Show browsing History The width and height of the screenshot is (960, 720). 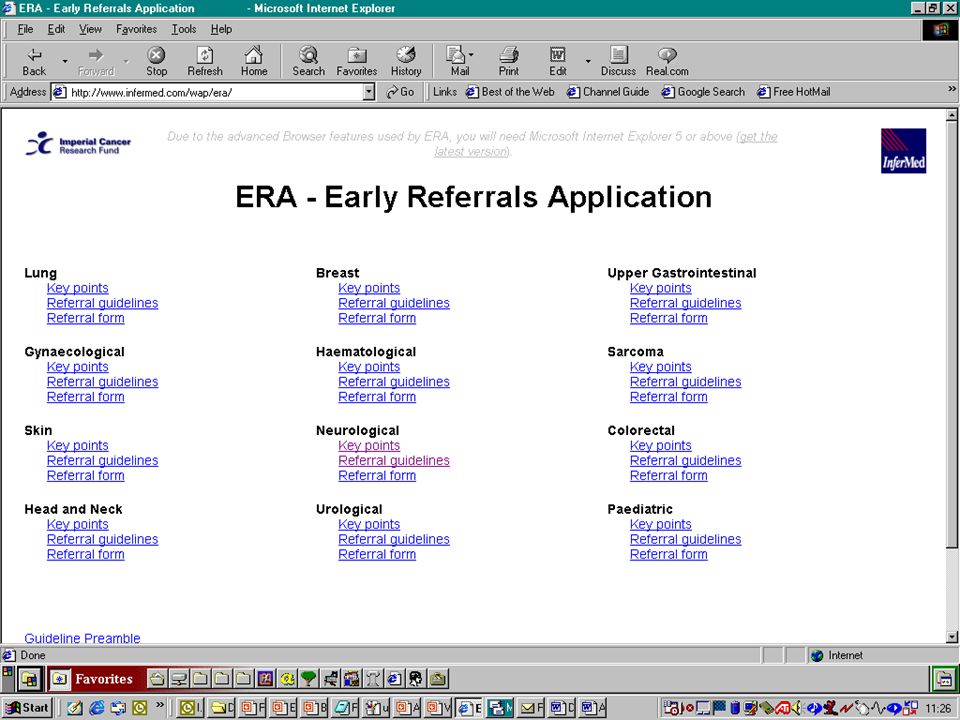click(x=406, y=61)
